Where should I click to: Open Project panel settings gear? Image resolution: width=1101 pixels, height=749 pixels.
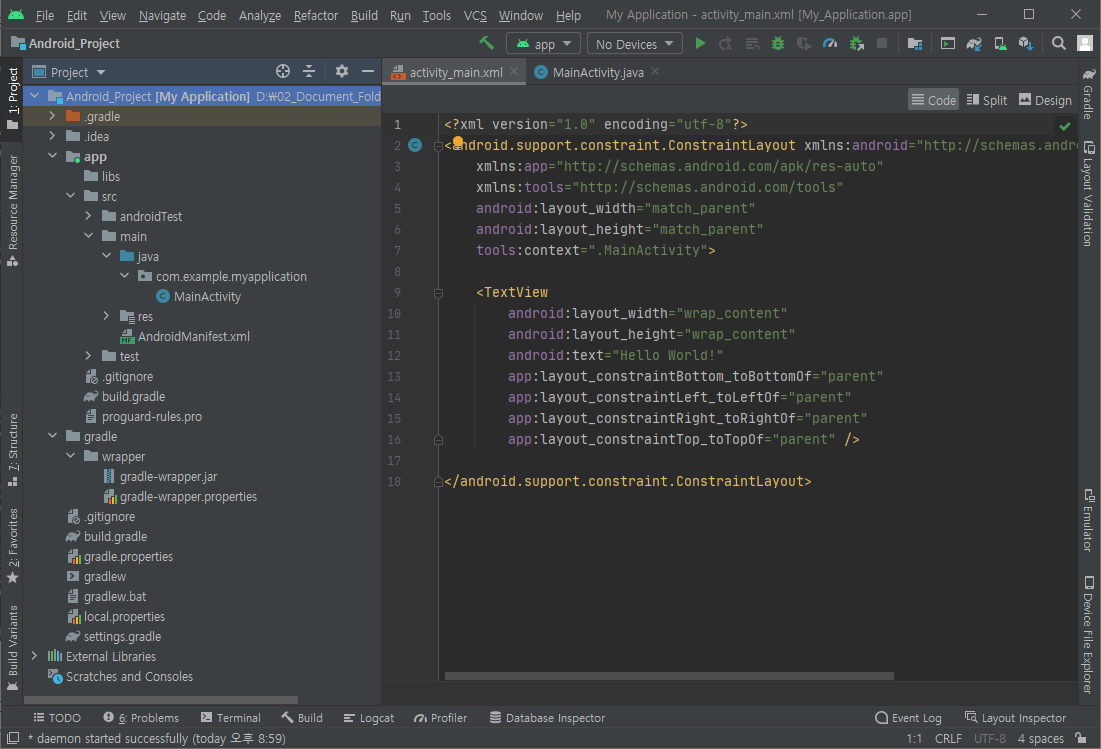(342, 71)
